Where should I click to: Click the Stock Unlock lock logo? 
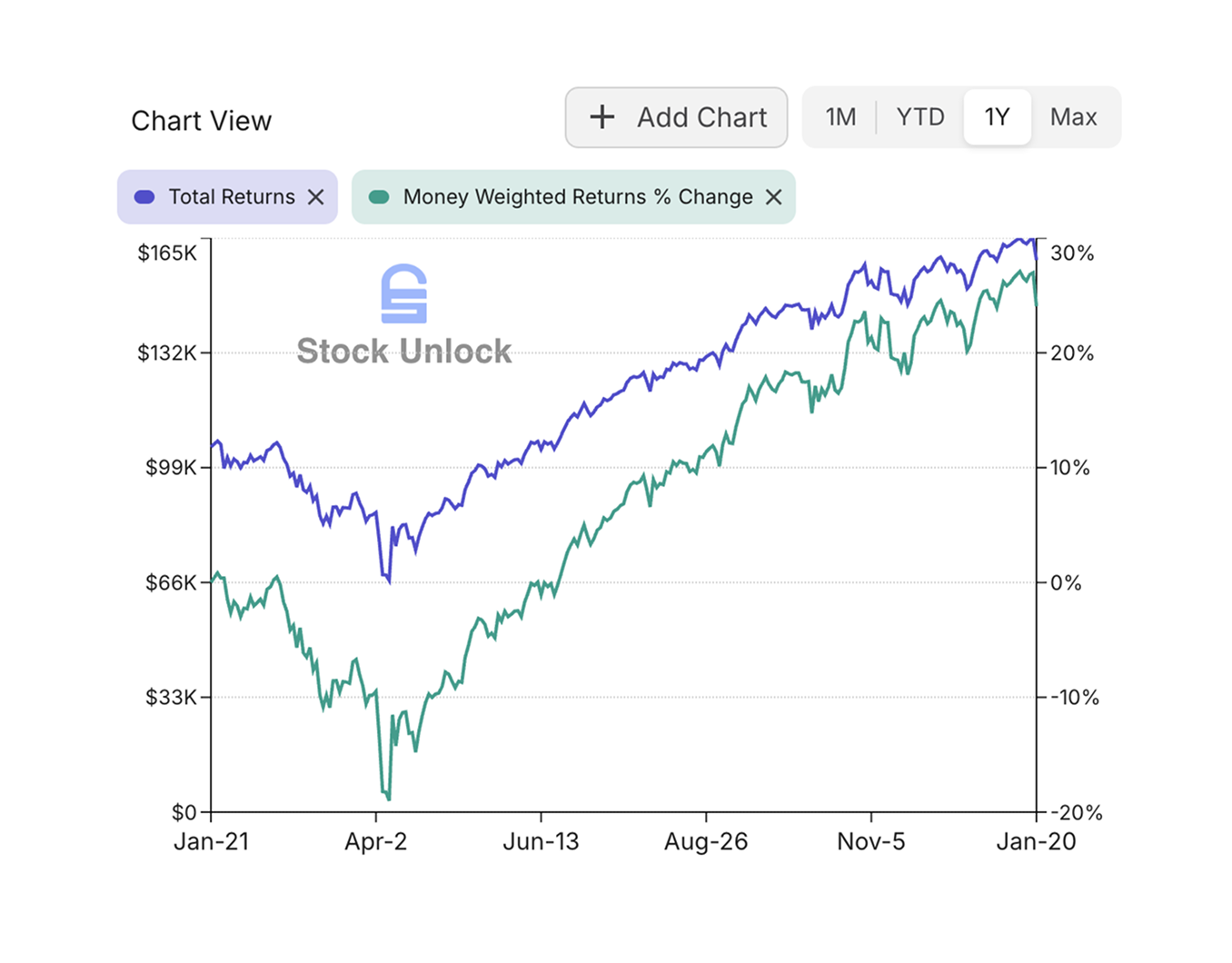pos(405,293)
